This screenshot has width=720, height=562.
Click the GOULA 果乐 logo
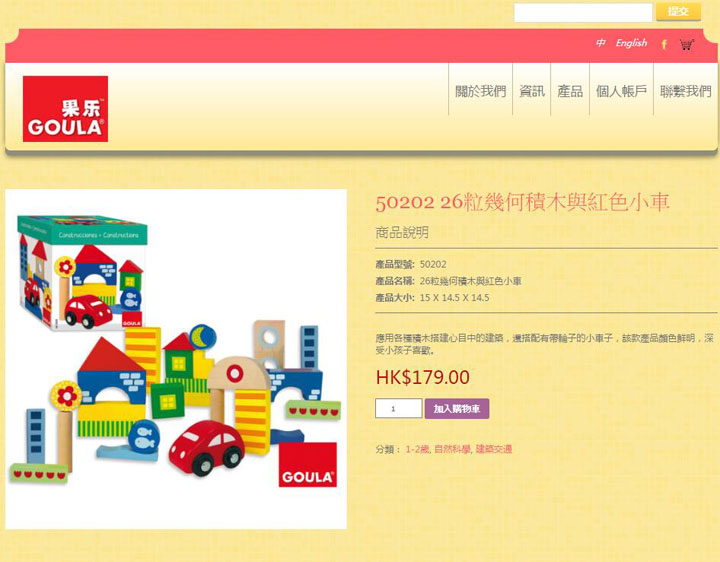[x=65, y=109]
